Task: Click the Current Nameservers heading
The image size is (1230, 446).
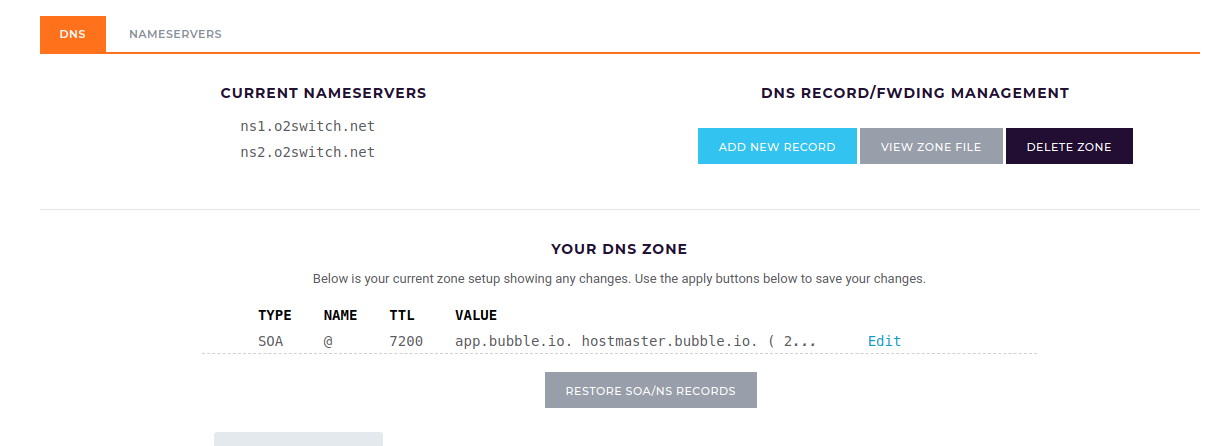Action: [323, 93]
